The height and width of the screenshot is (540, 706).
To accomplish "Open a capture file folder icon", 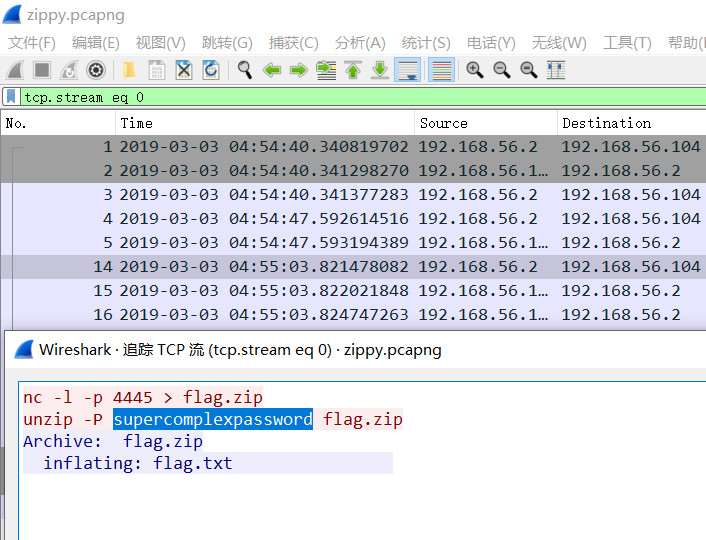I will [x=129, y=70].
